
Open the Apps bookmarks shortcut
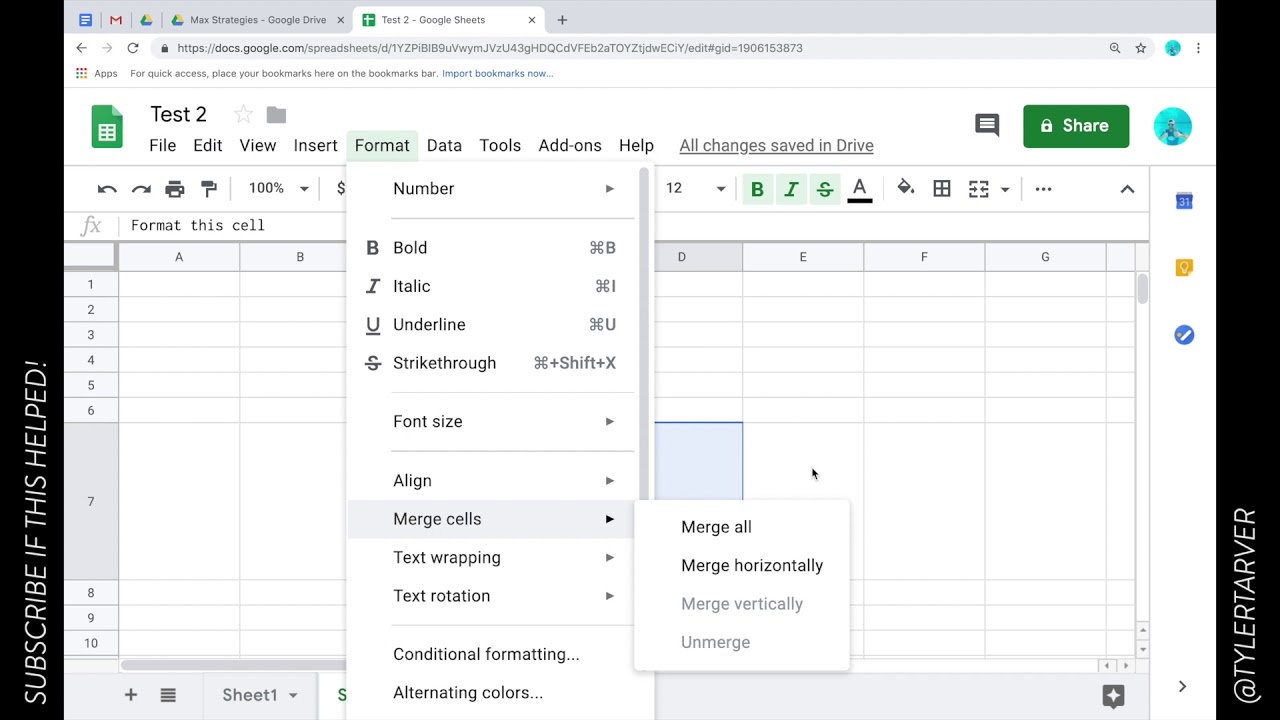[97, 73]
